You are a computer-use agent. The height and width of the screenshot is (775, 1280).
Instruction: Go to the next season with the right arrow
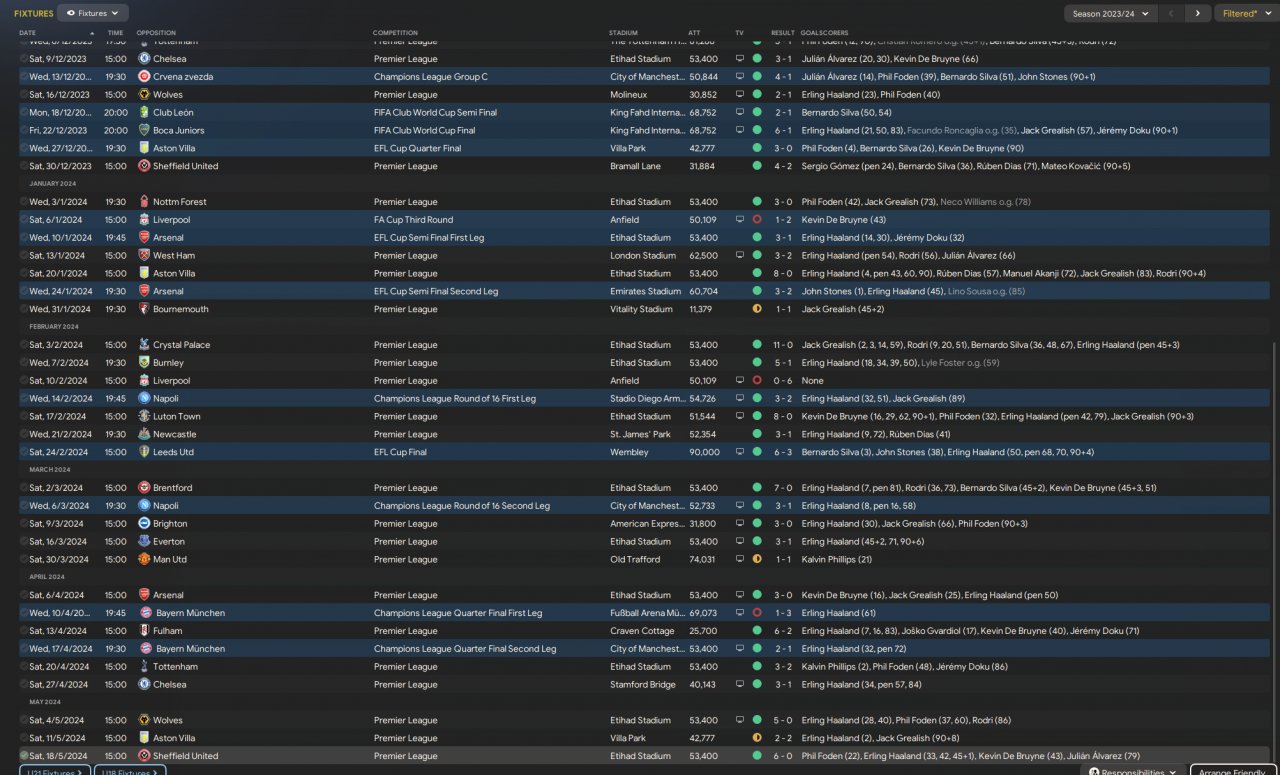[1198, 13]
